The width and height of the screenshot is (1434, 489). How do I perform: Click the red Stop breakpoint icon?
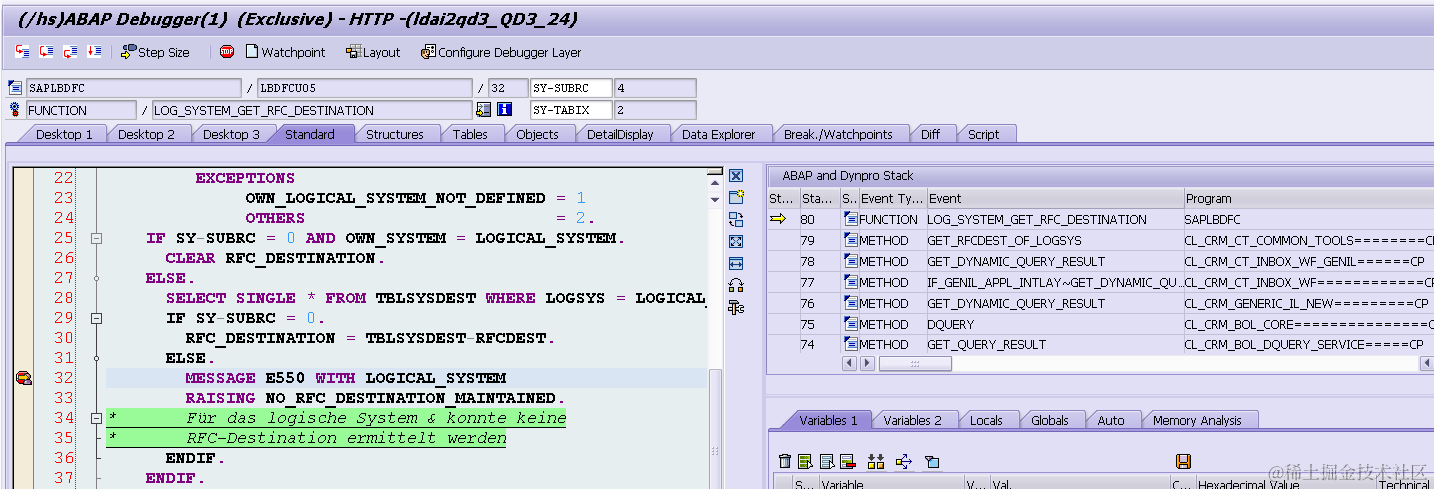pos(227,52)
